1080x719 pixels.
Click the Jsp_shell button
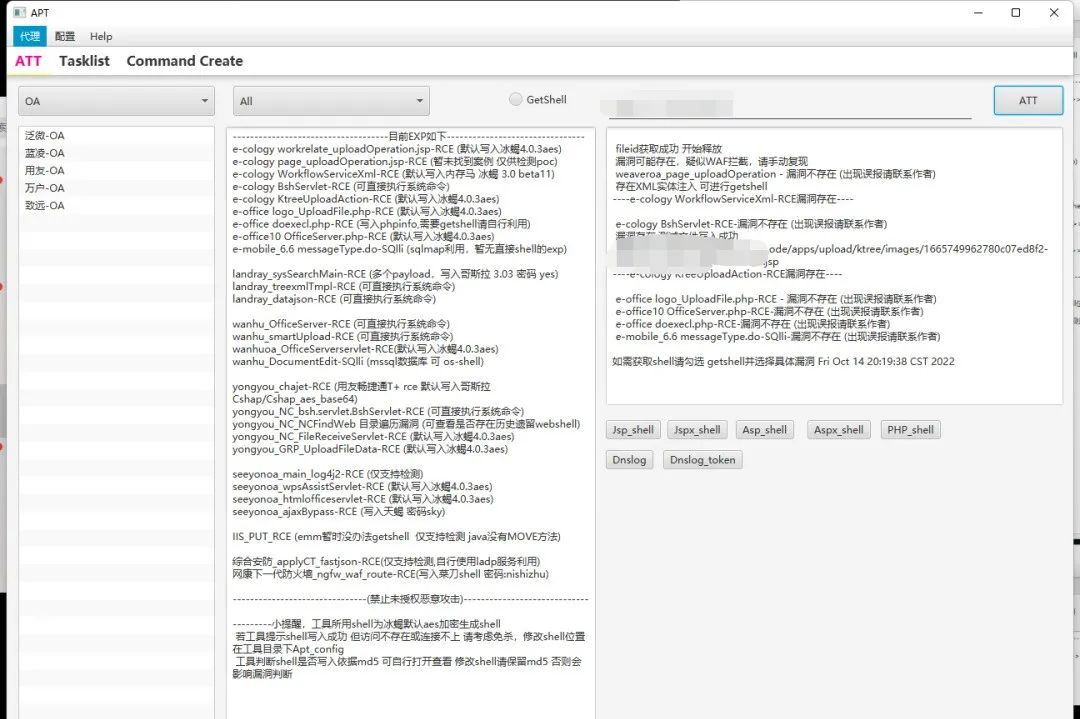633,430
